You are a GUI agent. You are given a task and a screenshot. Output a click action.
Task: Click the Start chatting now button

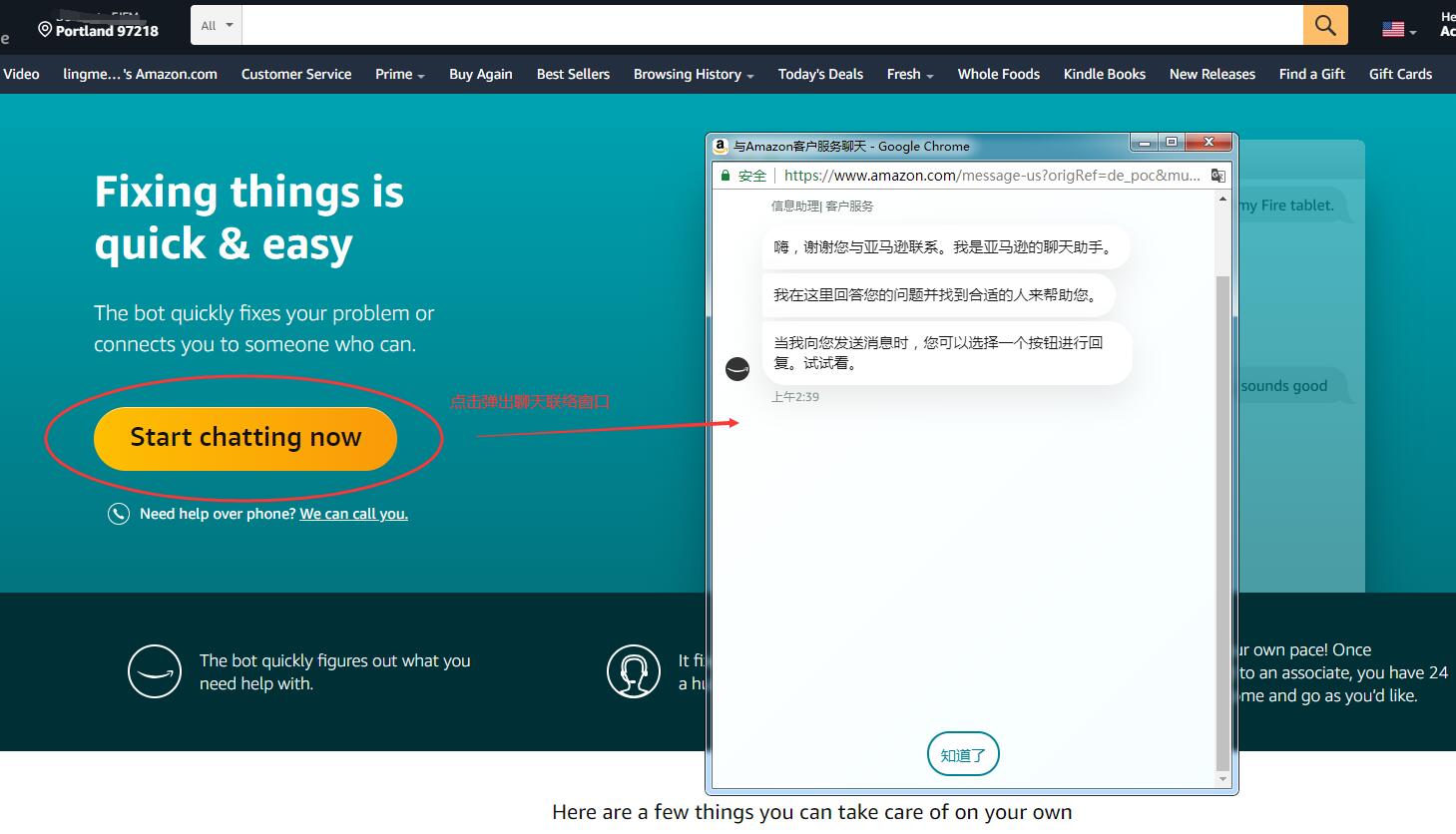[244, 437]
